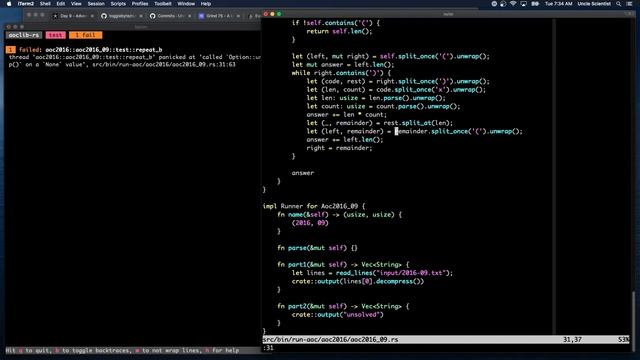This screenshot has height=360, width=640.
Task: Click the battery status icon
Action: click(535, 4)
